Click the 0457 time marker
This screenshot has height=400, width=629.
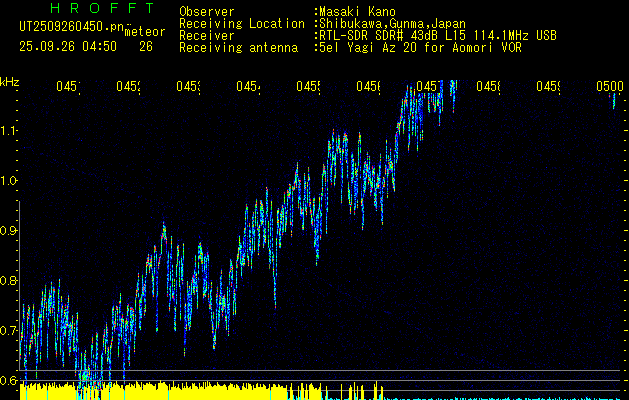coord(428,86)
